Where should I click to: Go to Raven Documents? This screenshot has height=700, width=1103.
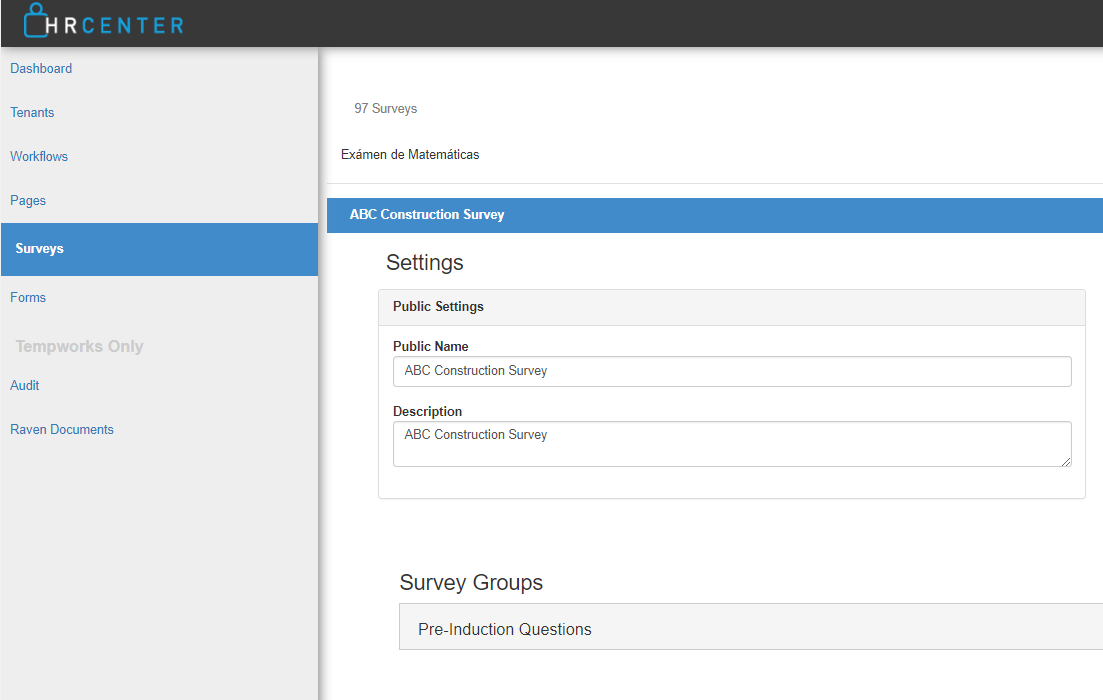click(x=62, y=430)
